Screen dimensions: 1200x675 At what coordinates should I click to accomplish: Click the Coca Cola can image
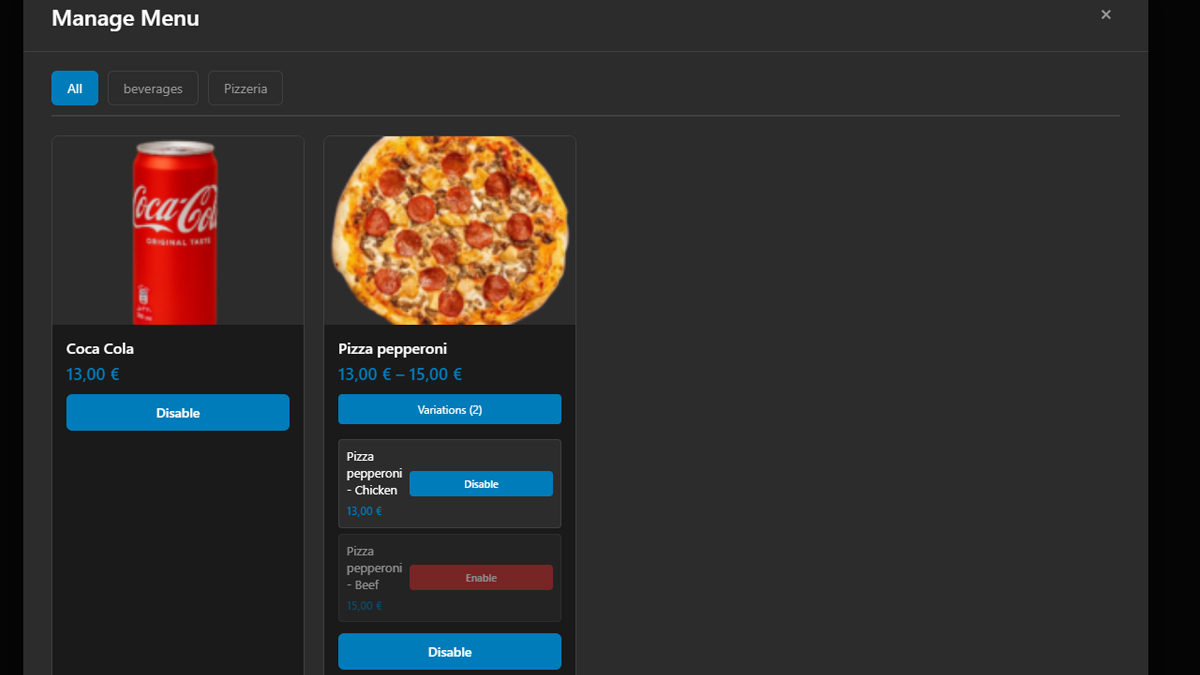coord(176,231)
